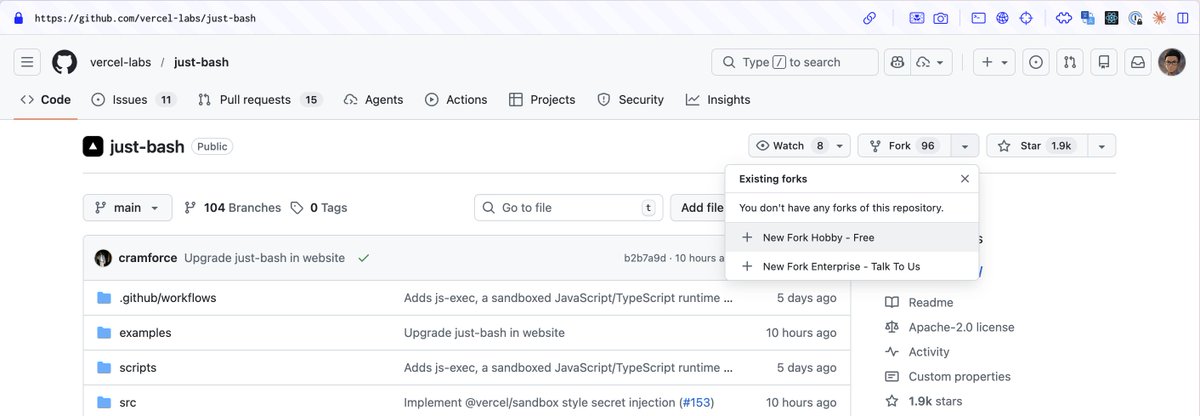
Task: Click the translate extension icon
Action: [1087, 18]
